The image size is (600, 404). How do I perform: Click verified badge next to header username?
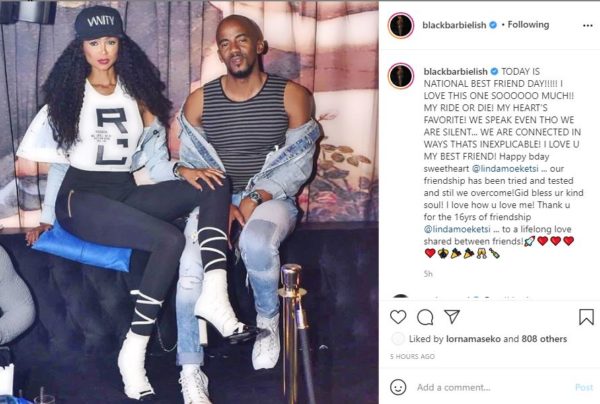pyautogui.click(x=494, y=25)
